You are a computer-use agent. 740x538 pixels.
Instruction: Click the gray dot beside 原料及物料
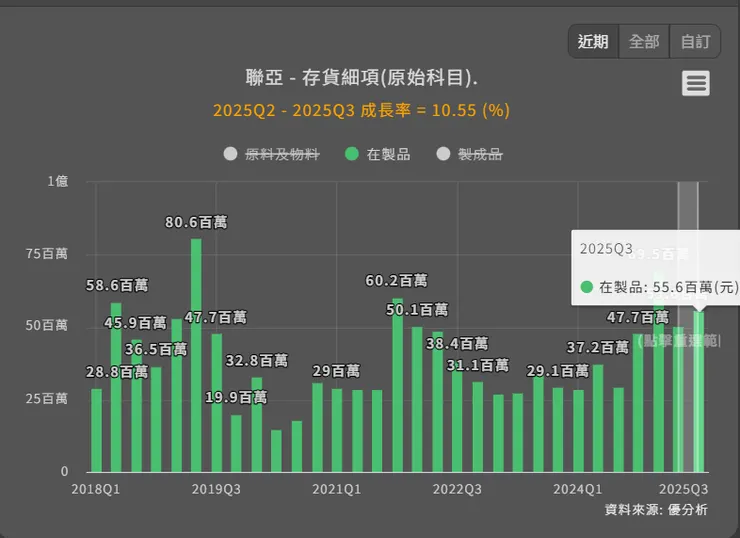point(230,154)
